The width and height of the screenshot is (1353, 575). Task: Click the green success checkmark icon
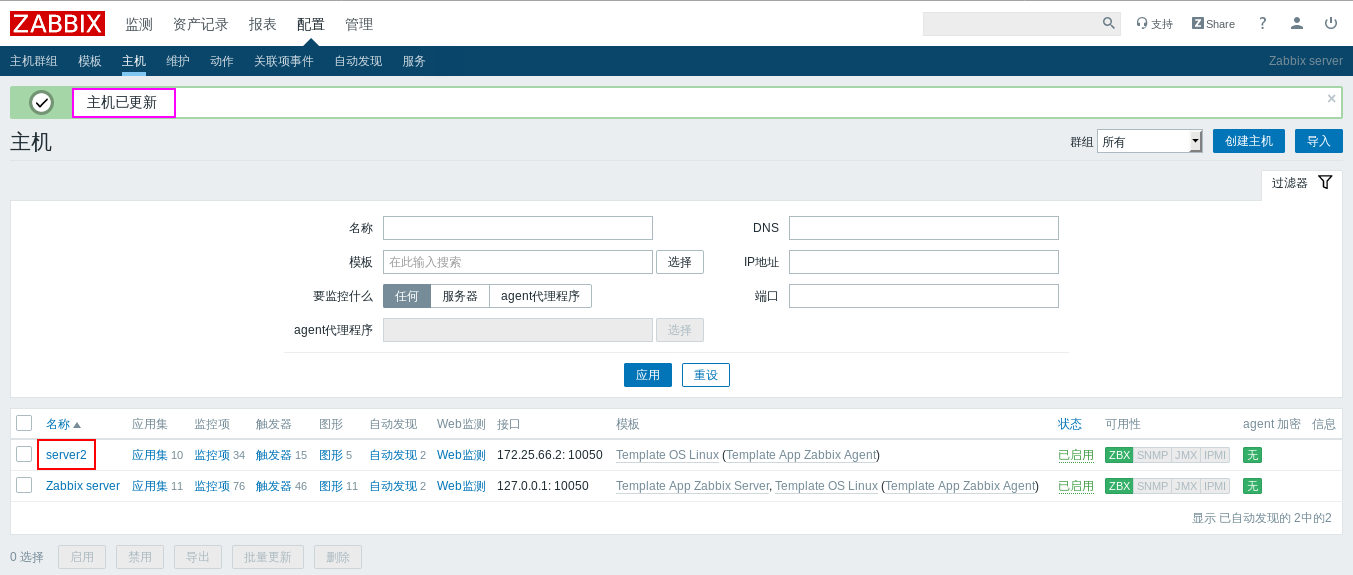pos(41,102)
